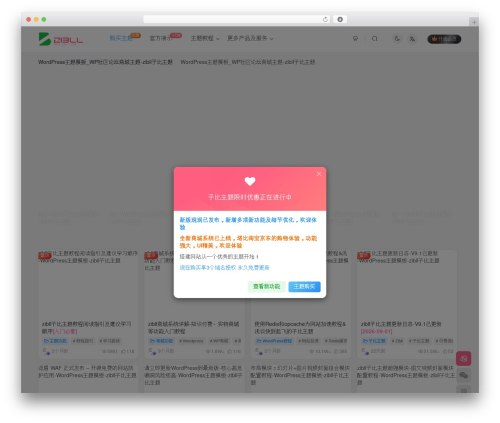Open the 雷盾 WAF 正式发布 article
500x423 pixels.
coord(87,372)
